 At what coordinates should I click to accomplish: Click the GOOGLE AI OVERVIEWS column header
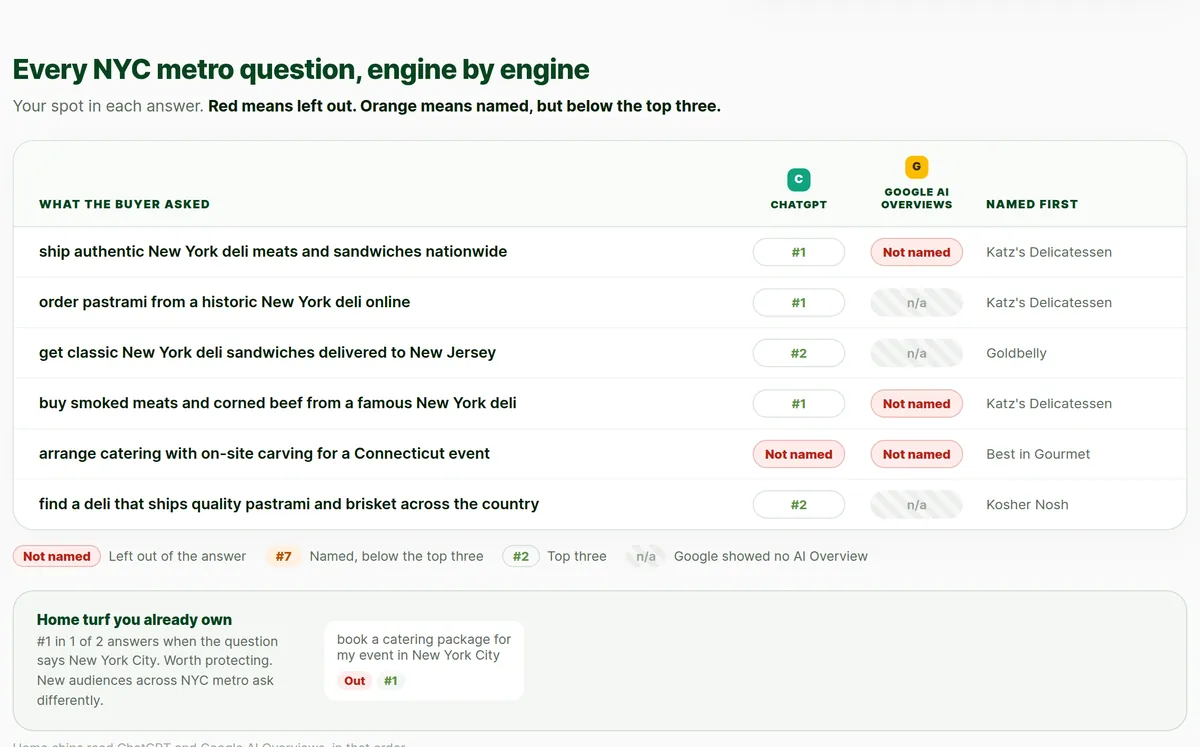coord(916,198)
